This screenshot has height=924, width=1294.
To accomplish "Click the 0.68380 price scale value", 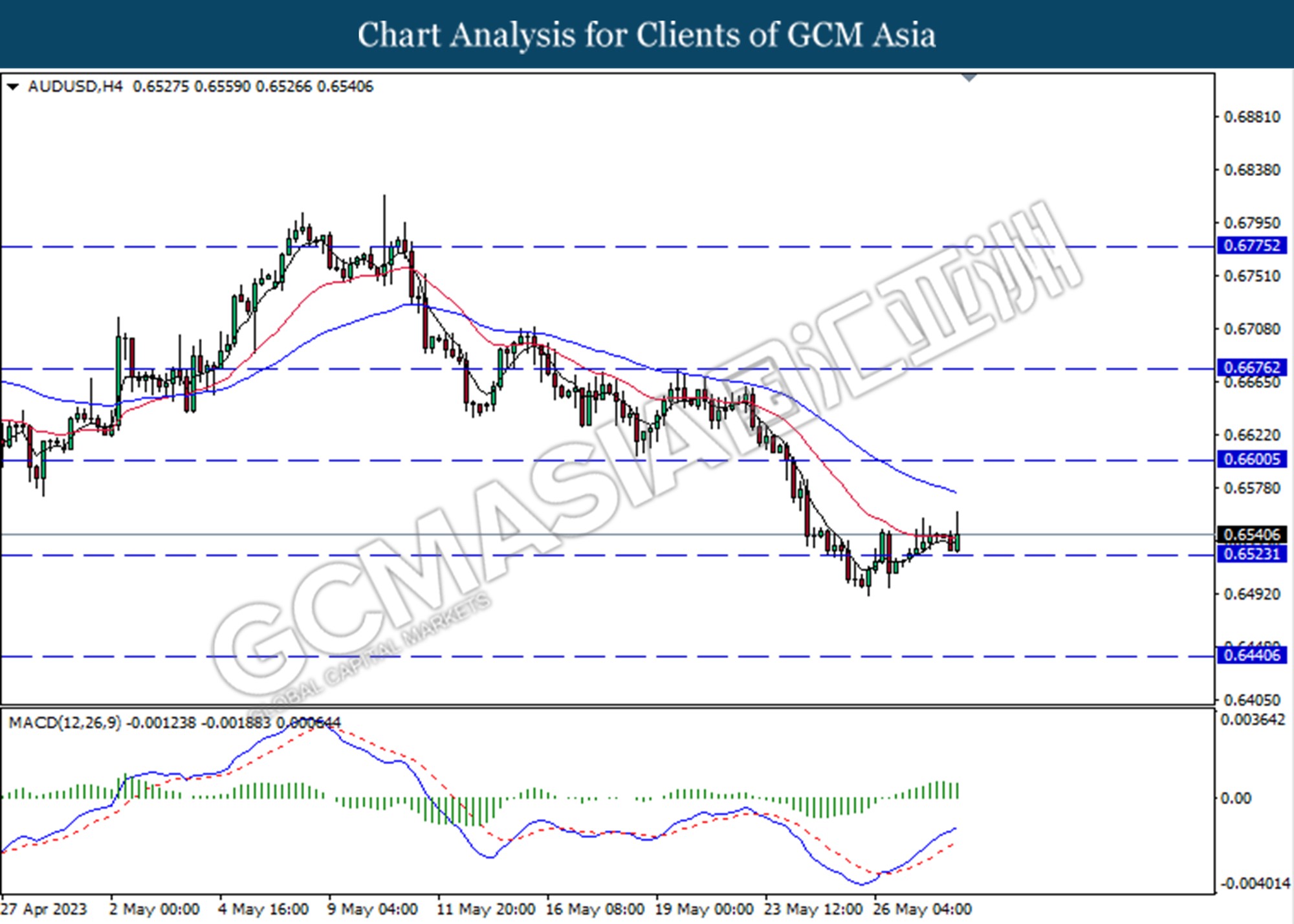I will coord(1252,170).
